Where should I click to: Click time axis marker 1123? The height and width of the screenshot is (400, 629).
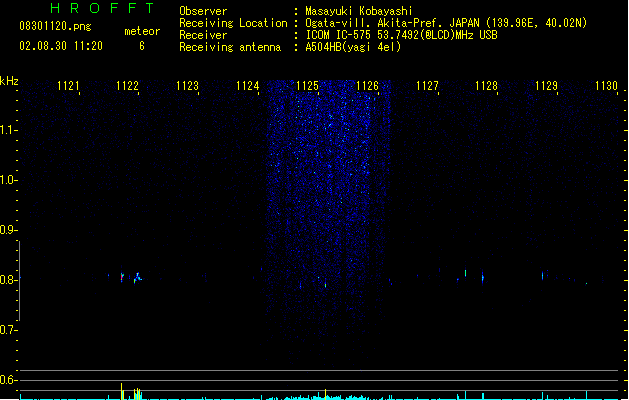(x=187, y=86)
